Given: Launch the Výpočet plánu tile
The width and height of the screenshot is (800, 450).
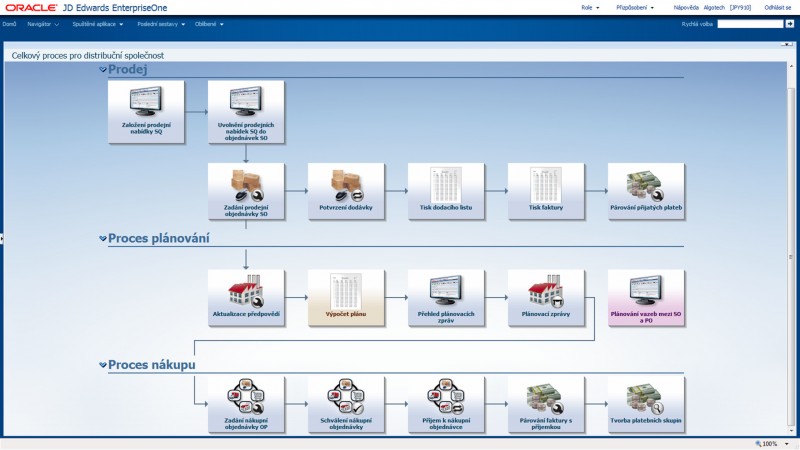Looking at the screenshot, I should pyautogui.click(x=346, y=297).
